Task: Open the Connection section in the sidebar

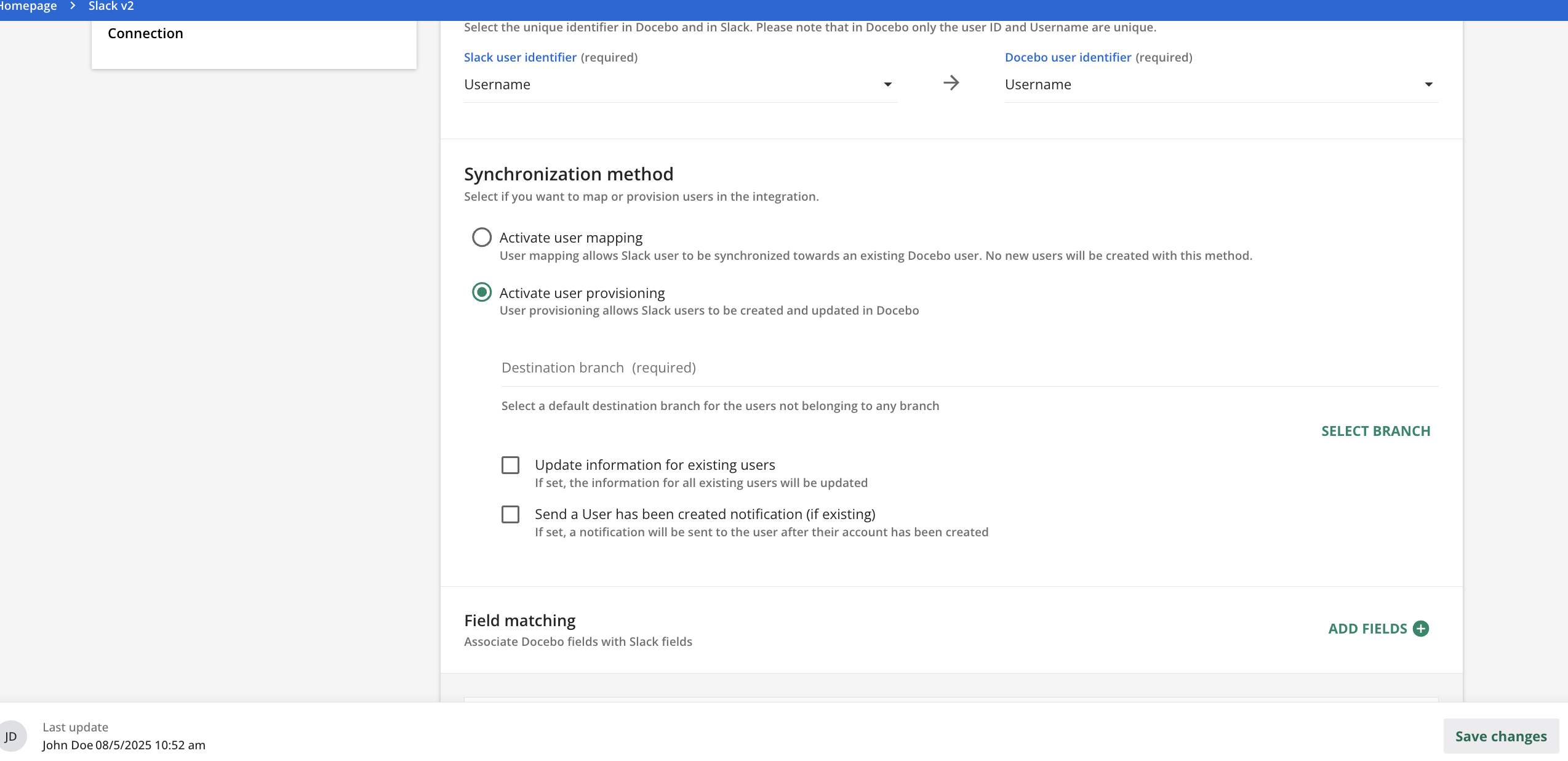Action: pyautogui.click(x=145, y=33)
